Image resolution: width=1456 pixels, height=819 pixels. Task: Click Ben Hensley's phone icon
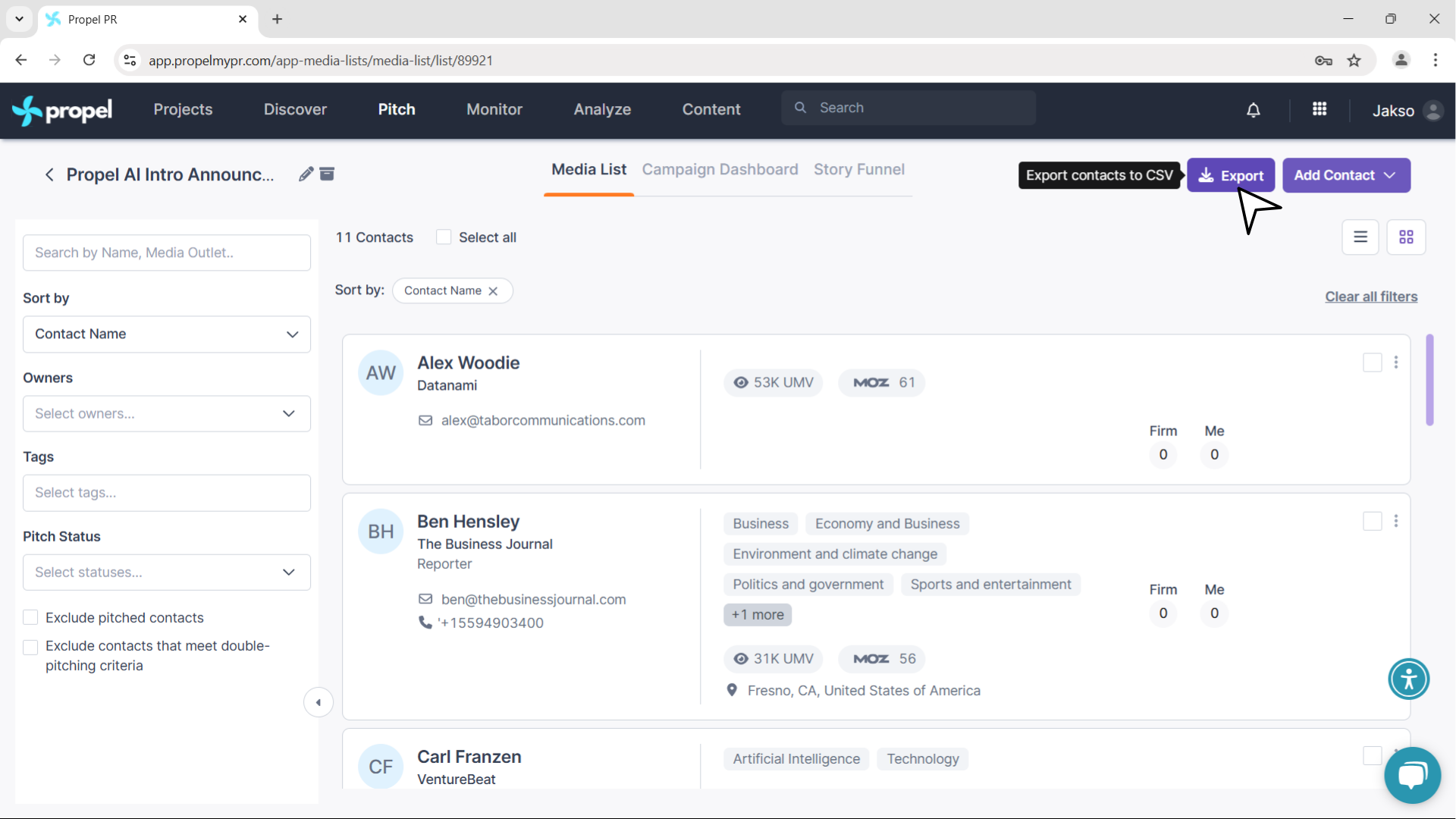click(x=425, y=623)
